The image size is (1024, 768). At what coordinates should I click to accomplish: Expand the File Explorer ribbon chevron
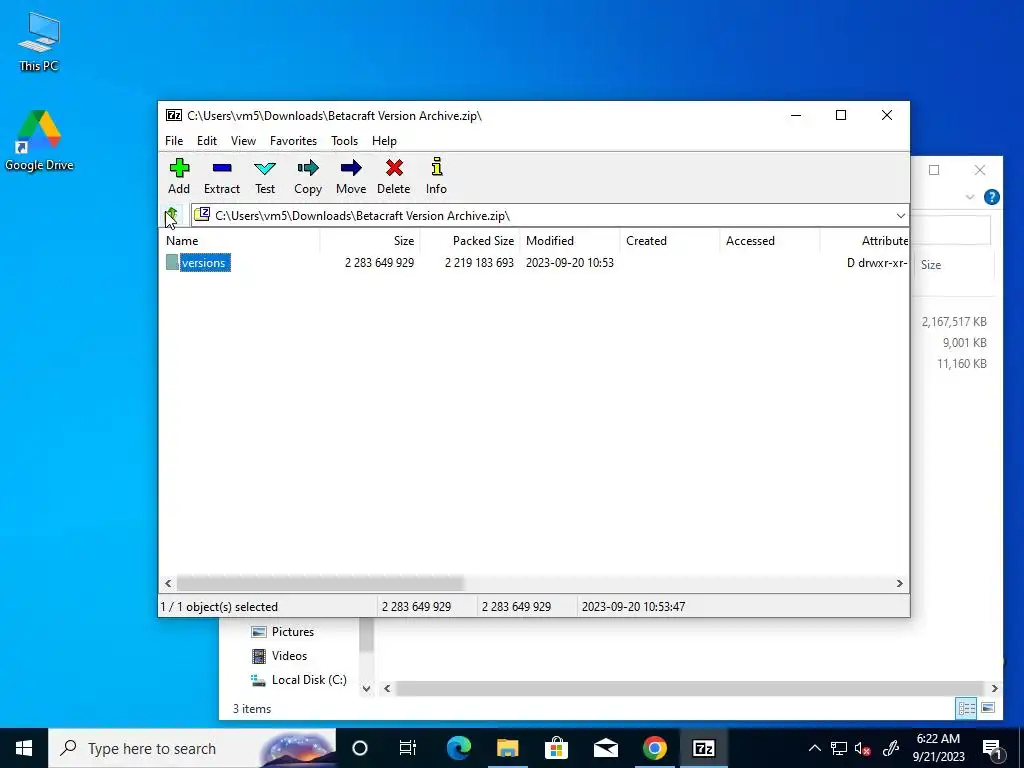(x=970, y=197)
